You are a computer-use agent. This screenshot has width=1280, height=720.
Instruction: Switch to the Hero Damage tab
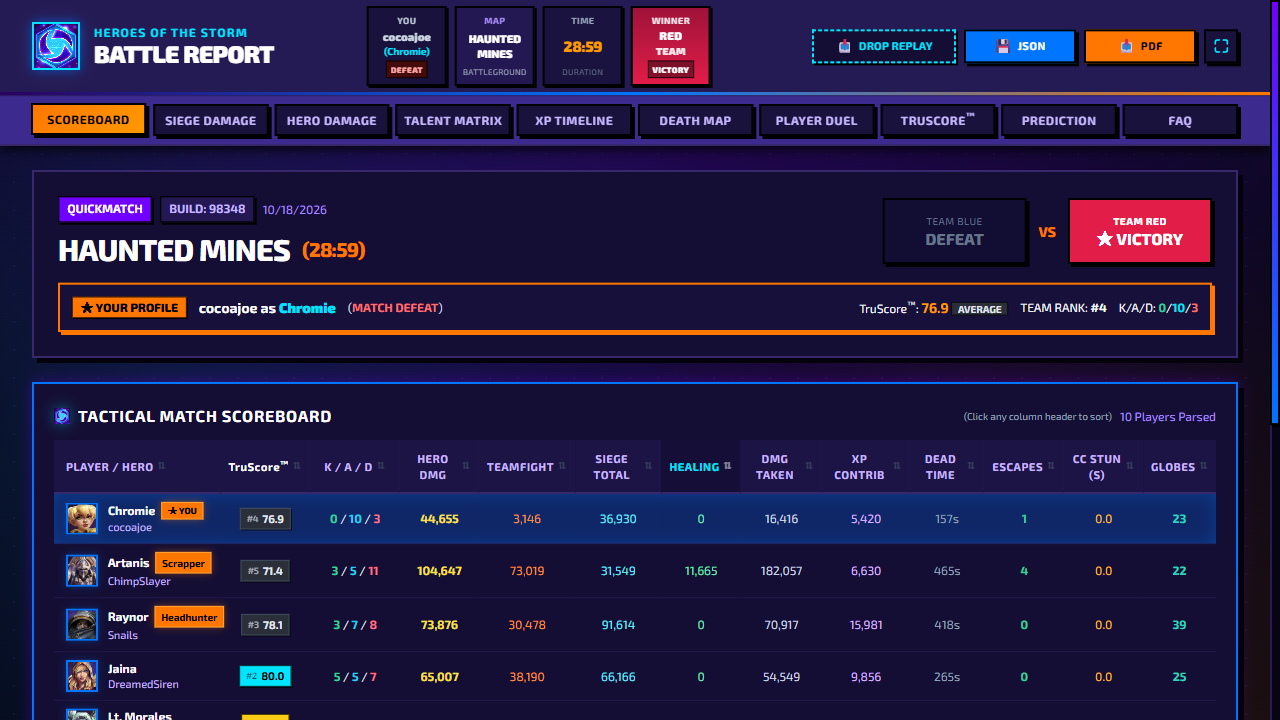pyautogui.click(x=331, y=120)
